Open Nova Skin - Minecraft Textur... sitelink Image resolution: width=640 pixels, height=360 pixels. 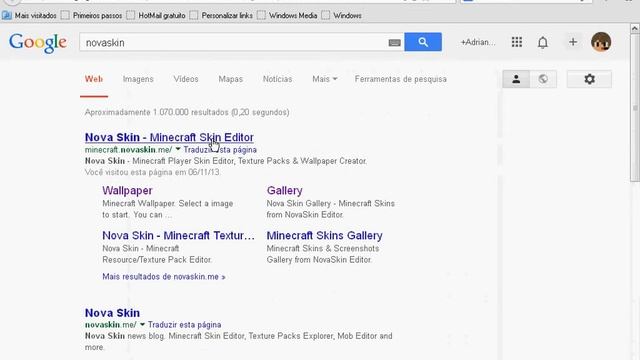[178, 236]
